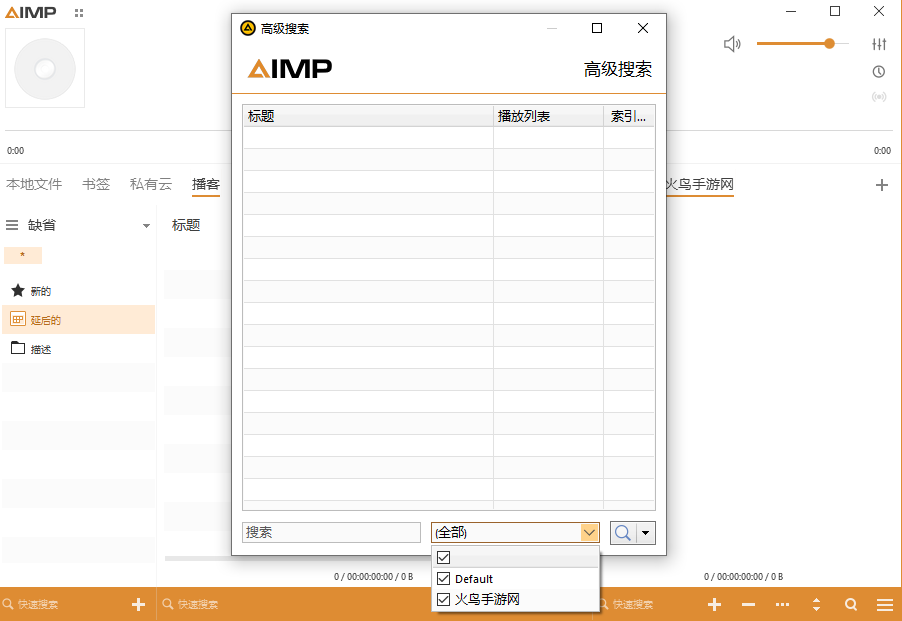Remove files with the minus icon
This screenshot has width=902, height=621.
pyautogui.click(x=748, y=604)
